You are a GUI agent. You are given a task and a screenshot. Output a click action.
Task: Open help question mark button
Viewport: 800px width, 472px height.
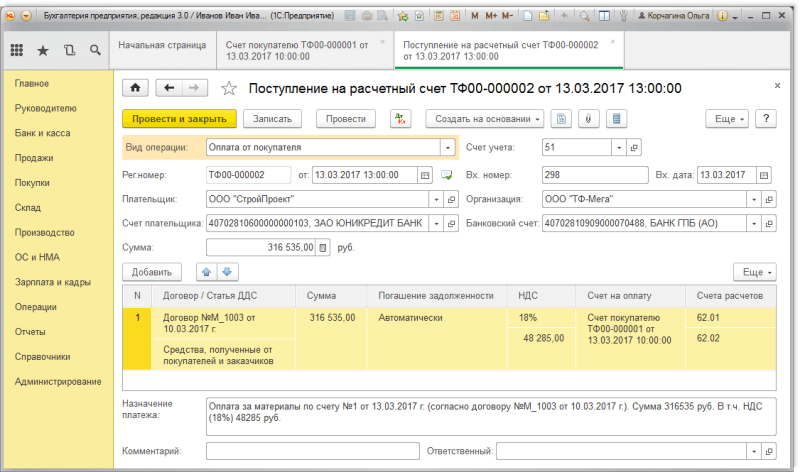coord(766,119)
